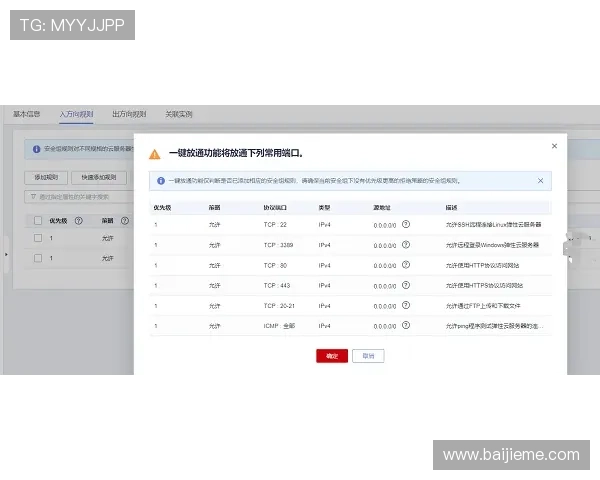This screenshot has width=600, height=480.
Task: Go to 关联实例 tab
Action: pyautogui.click(x=179, y=114)
